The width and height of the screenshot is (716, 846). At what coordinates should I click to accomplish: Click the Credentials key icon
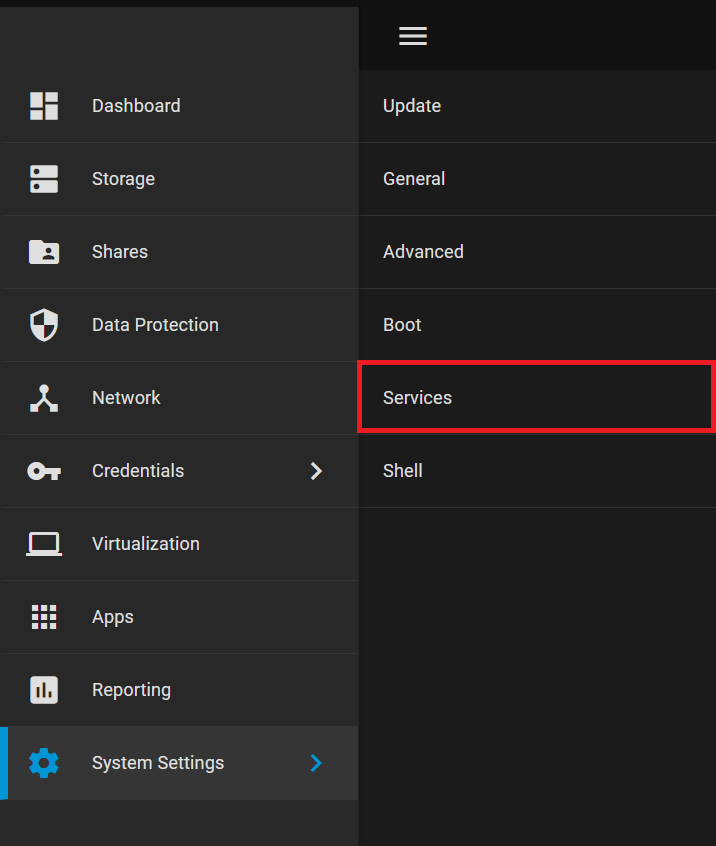click(44, 471)
